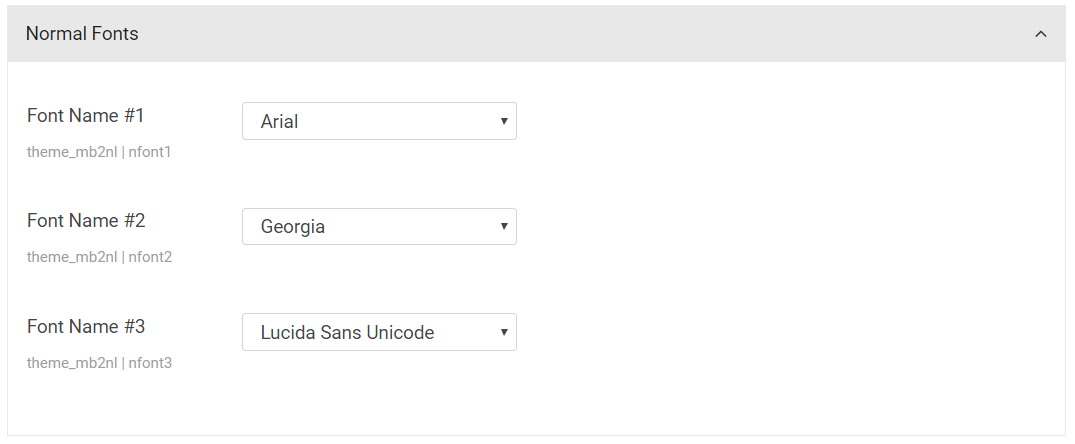Click the 'Font Name #3' label
The image size is (1075, 444).
(x=86, y=326)
